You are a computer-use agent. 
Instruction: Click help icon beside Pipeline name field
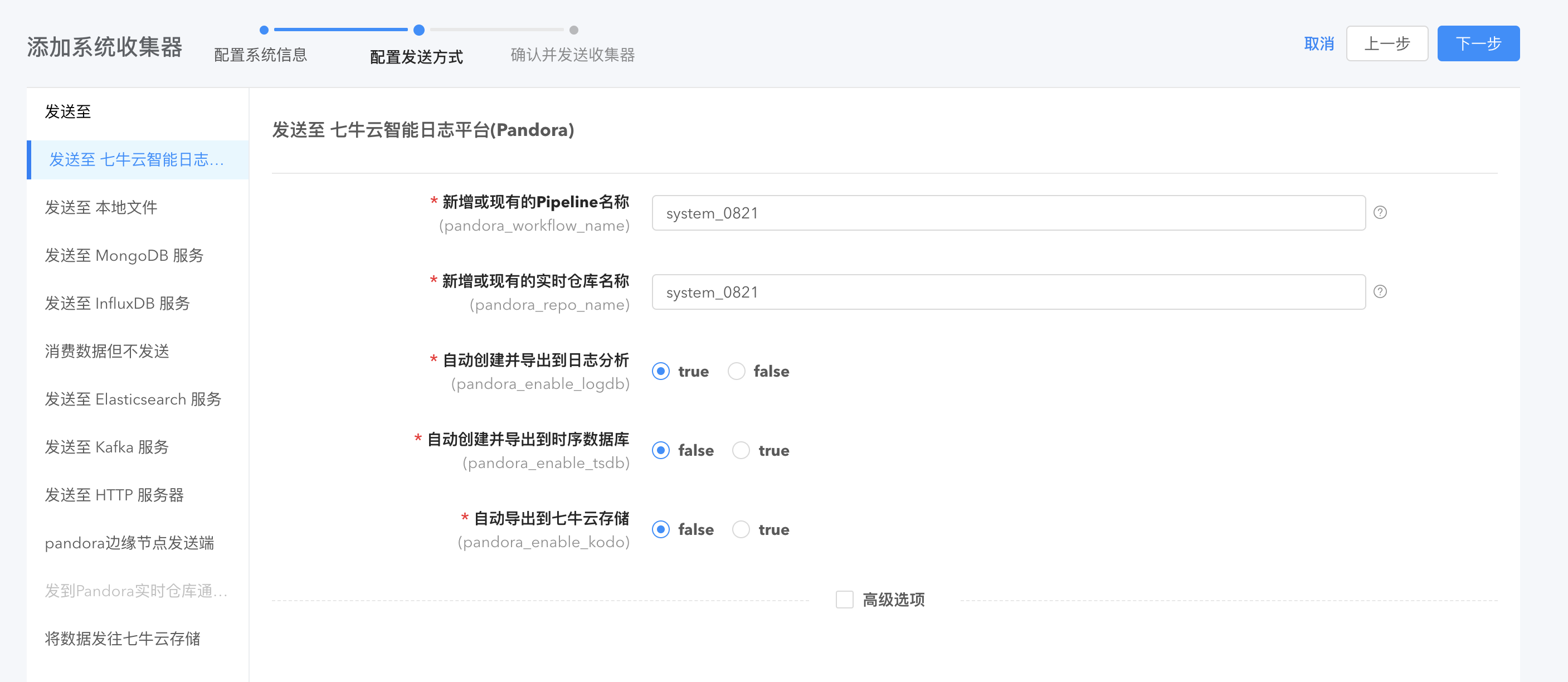tap(1380, 212)
